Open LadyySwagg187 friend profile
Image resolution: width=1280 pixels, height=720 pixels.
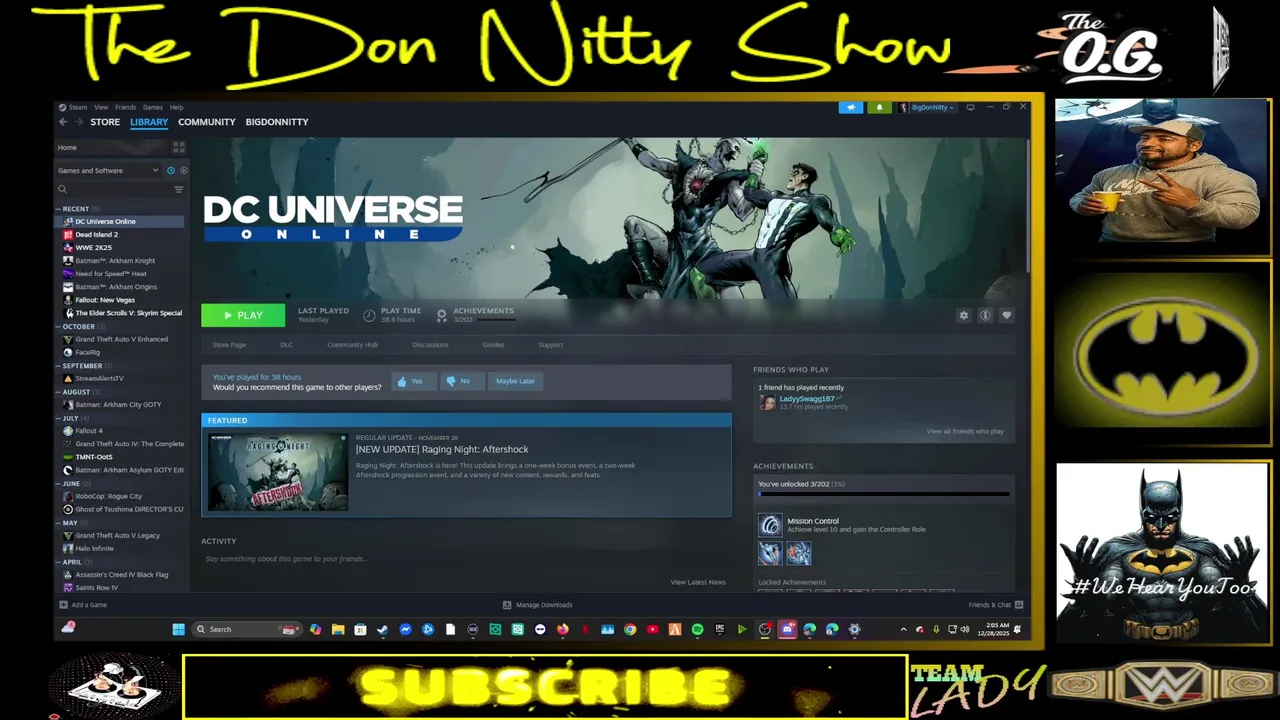click(x=806, y=399)
